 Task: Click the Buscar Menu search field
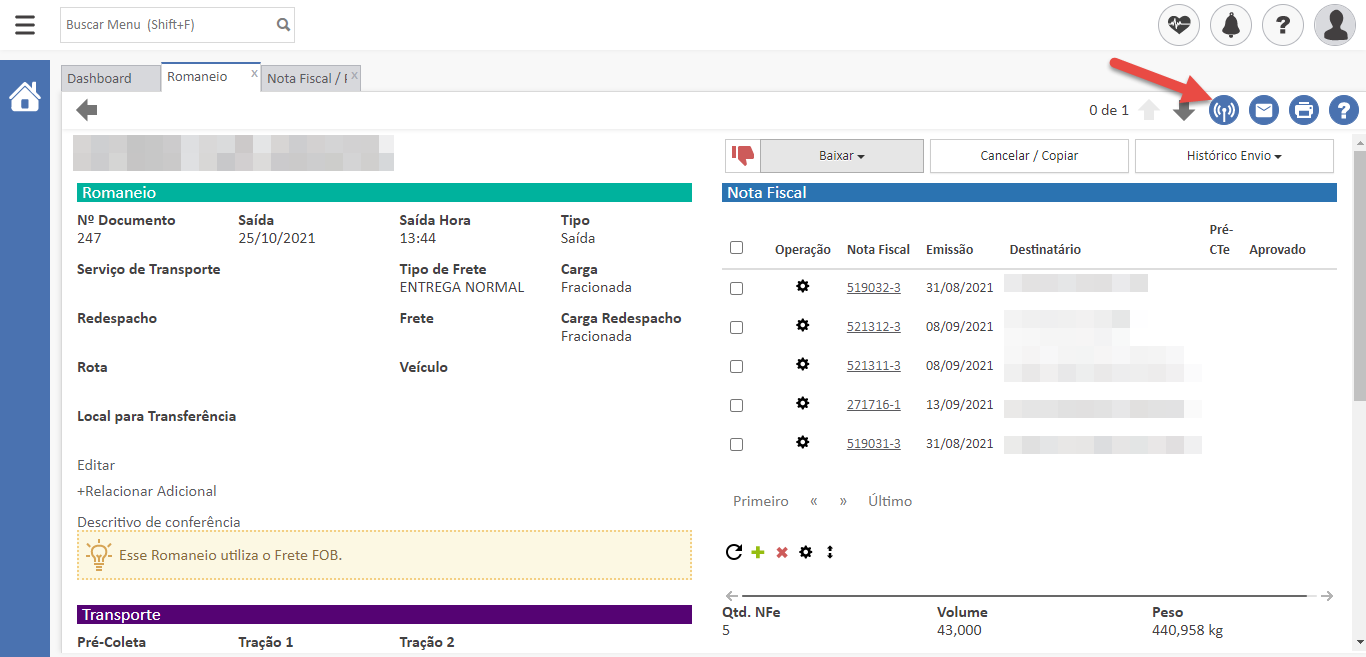[166, 25]
